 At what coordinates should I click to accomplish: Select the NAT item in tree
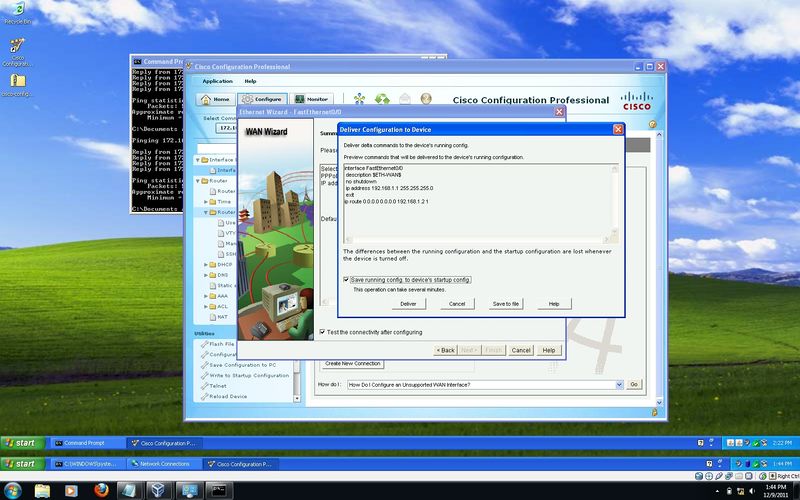pos(222,317)
